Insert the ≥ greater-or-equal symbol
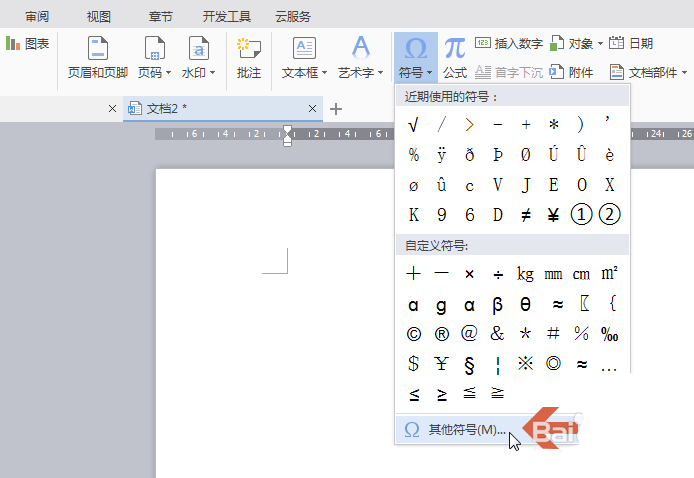 click(442, 394)
